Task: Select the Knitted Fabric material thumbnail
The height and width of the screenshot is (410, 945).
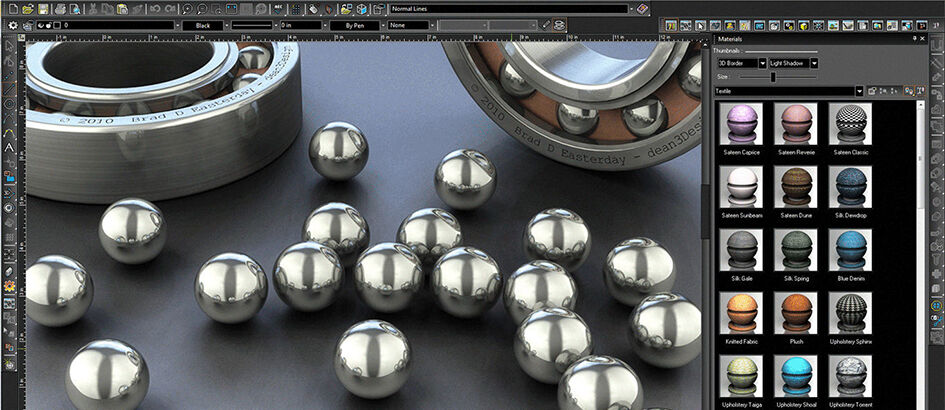Action: coord(741,313)
